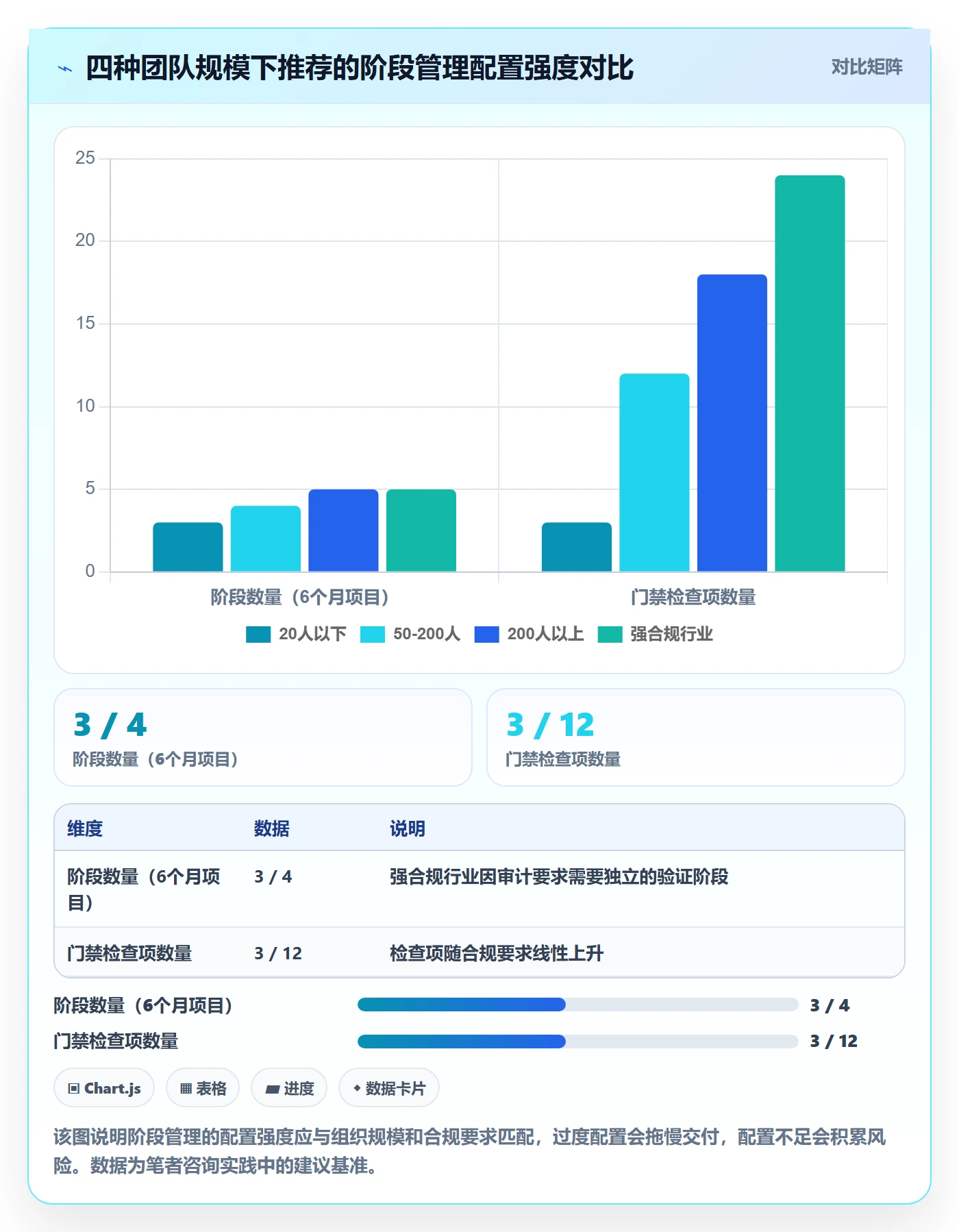
Task: Click the 数据 table column header
Action: coord(272,828)
